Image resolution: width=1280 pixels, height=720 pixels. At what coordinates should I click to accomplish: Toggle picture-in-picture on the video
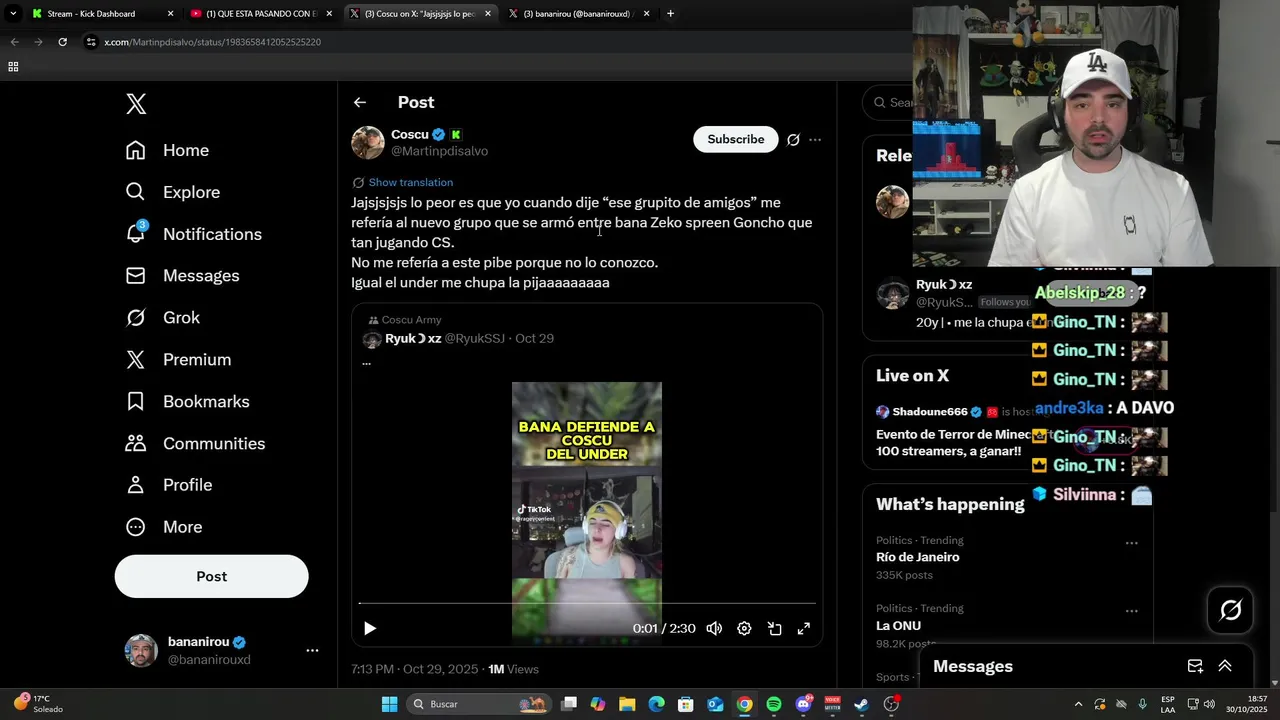[774, 628]
